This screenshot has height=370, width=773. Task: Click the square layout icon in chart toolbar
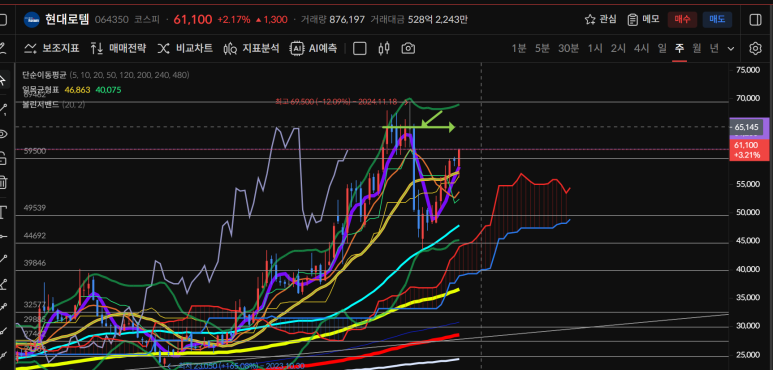[x=360, y=48]
